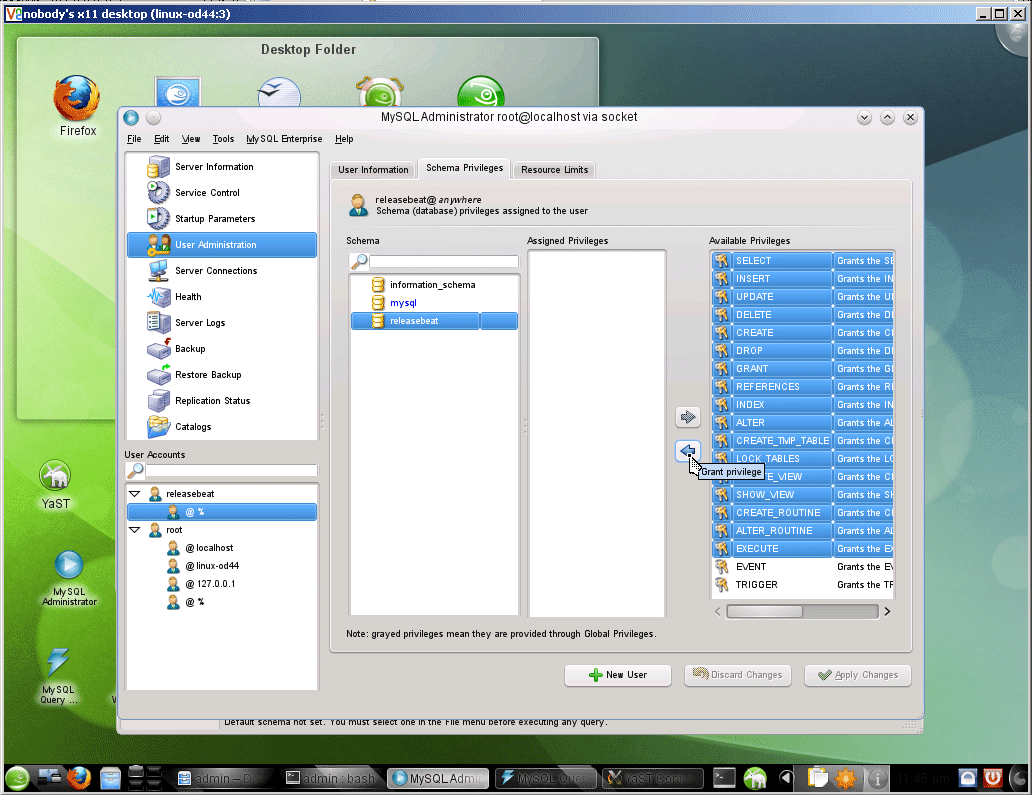
Task: Select the releasebeat schema
Action: click(434, 321)
